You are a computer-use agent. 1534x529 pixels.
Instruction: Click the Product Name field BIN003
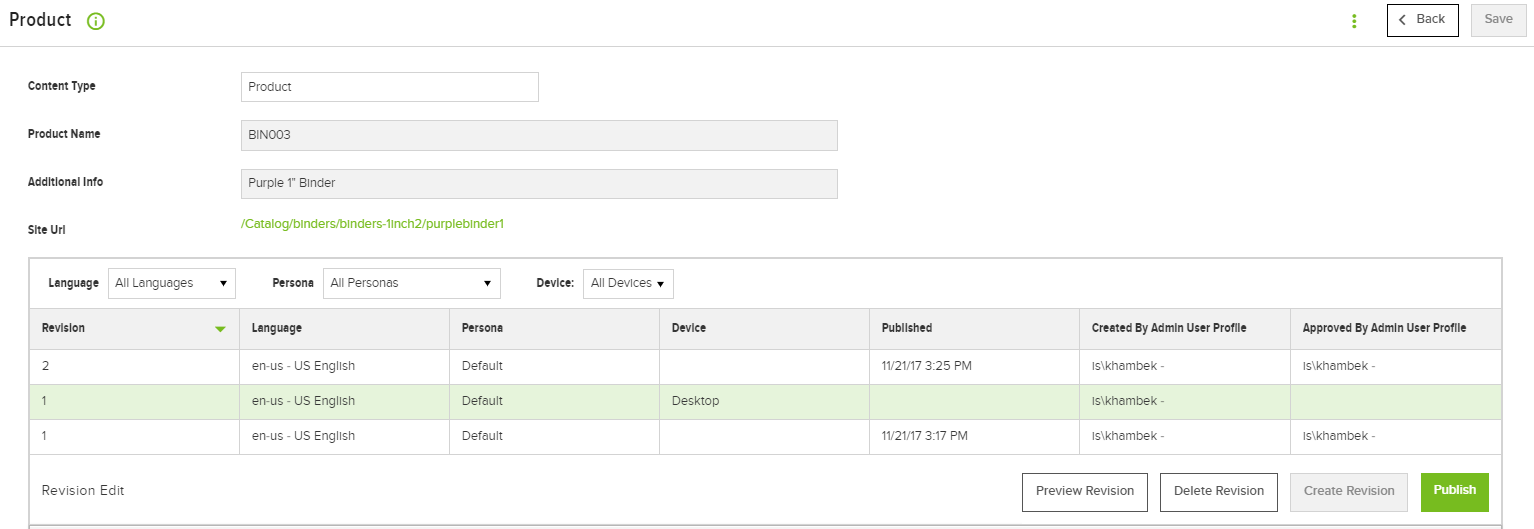[539, 135]
